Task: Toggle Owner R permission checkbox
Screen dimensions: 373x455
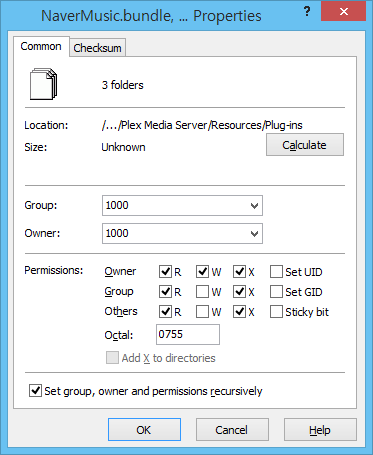Action: (x=165, y=272)
